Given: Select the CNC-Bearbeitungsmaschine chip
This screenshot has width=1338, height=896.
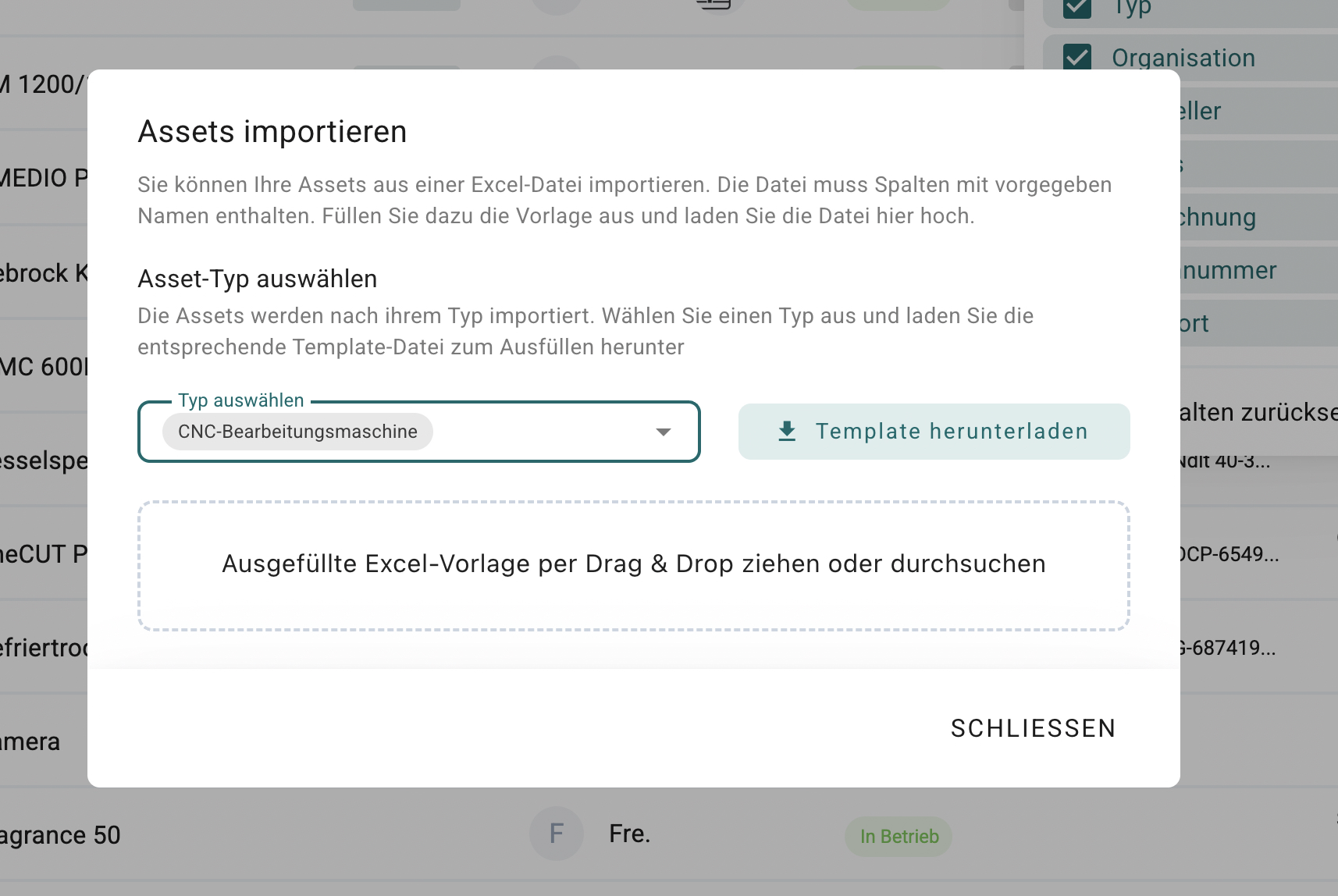Looking at the screenshot, I should [x=297, y=432].
